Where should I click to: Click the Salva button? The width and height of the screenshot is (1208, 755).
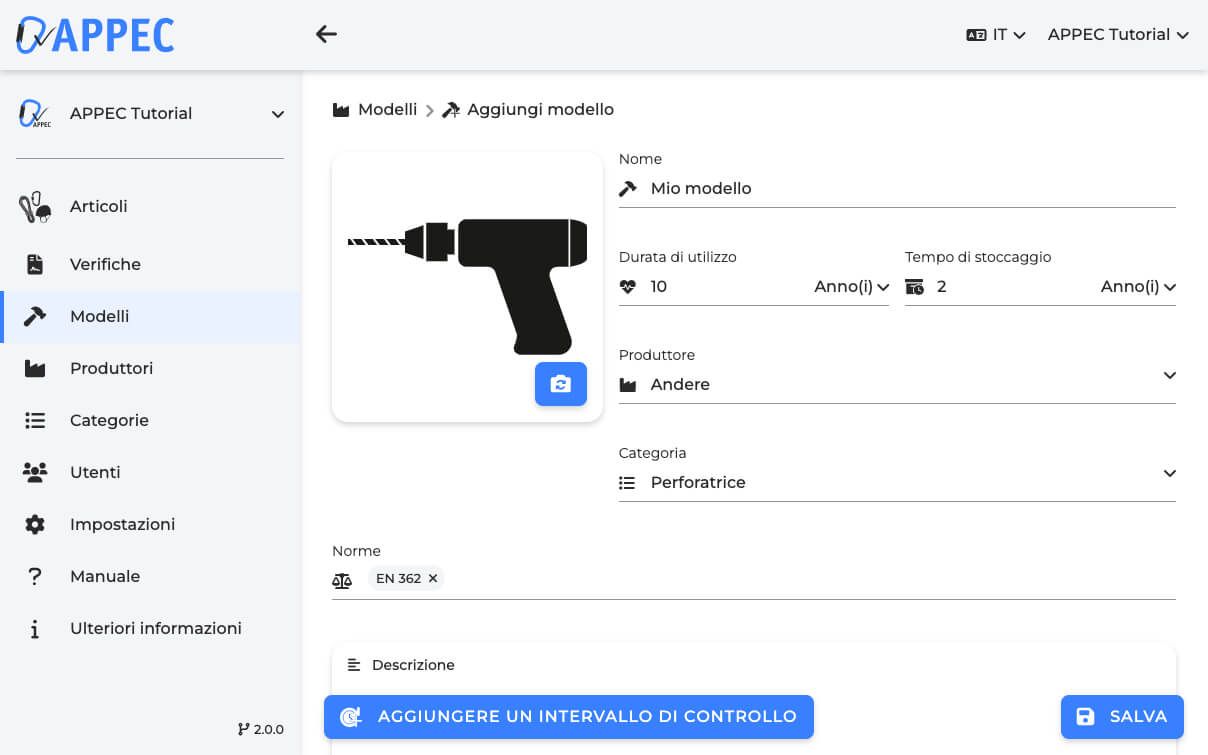[1122, 717]
